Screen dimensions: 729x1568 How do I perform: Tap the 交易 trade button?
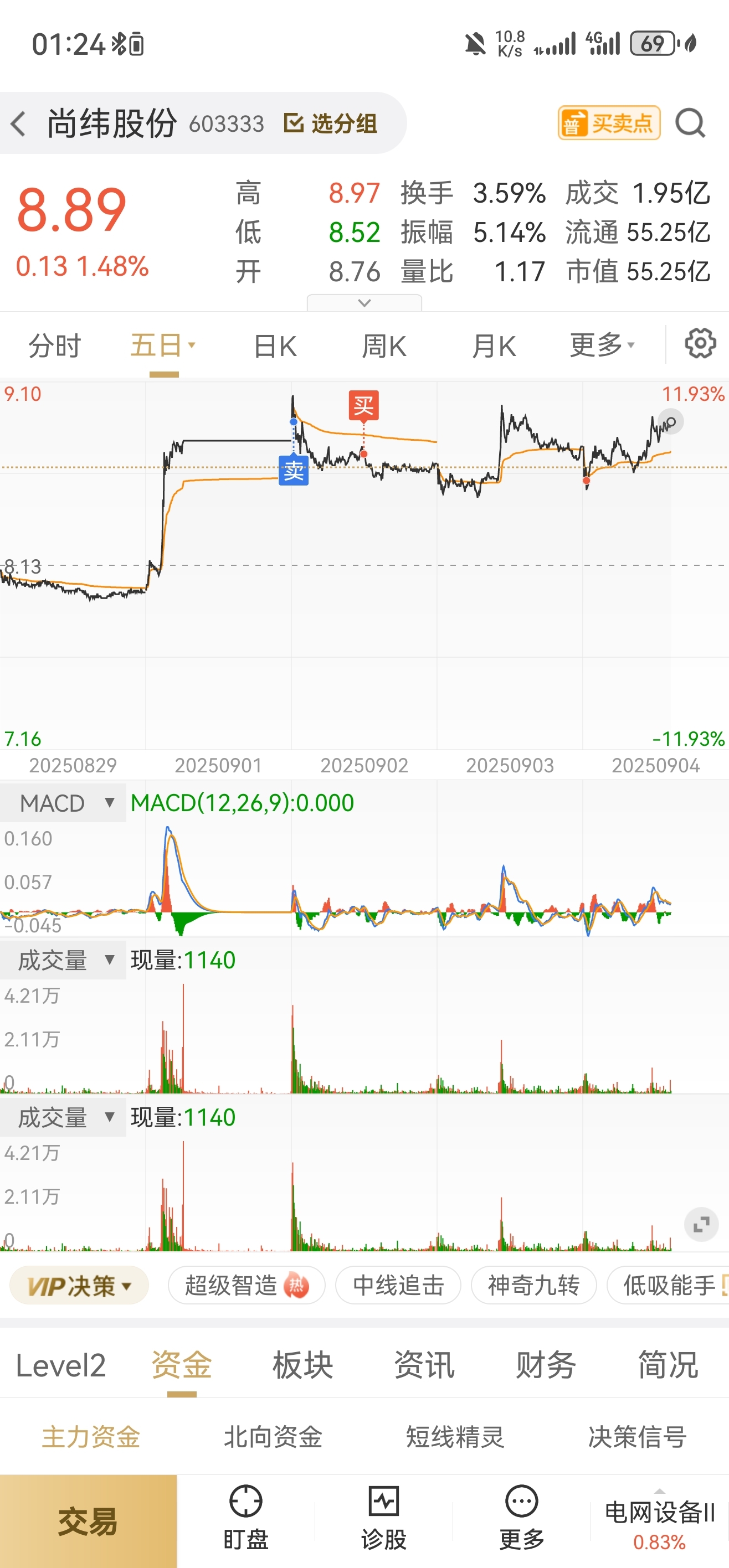coord(88,1521)
